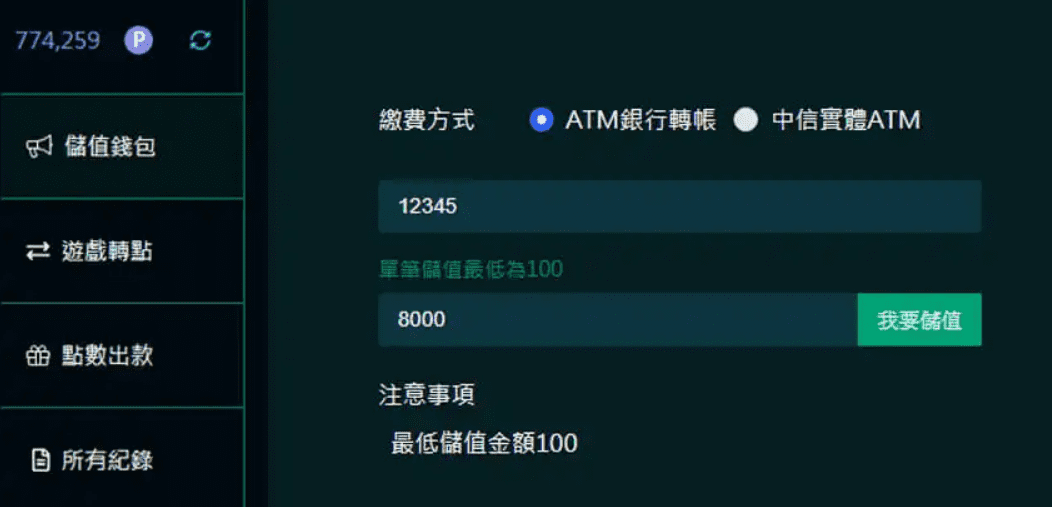This screenshot has height=507, width=1052.
Task: Click the green 單筆儲值最低為100 hint text
Action: coord(471,270)
